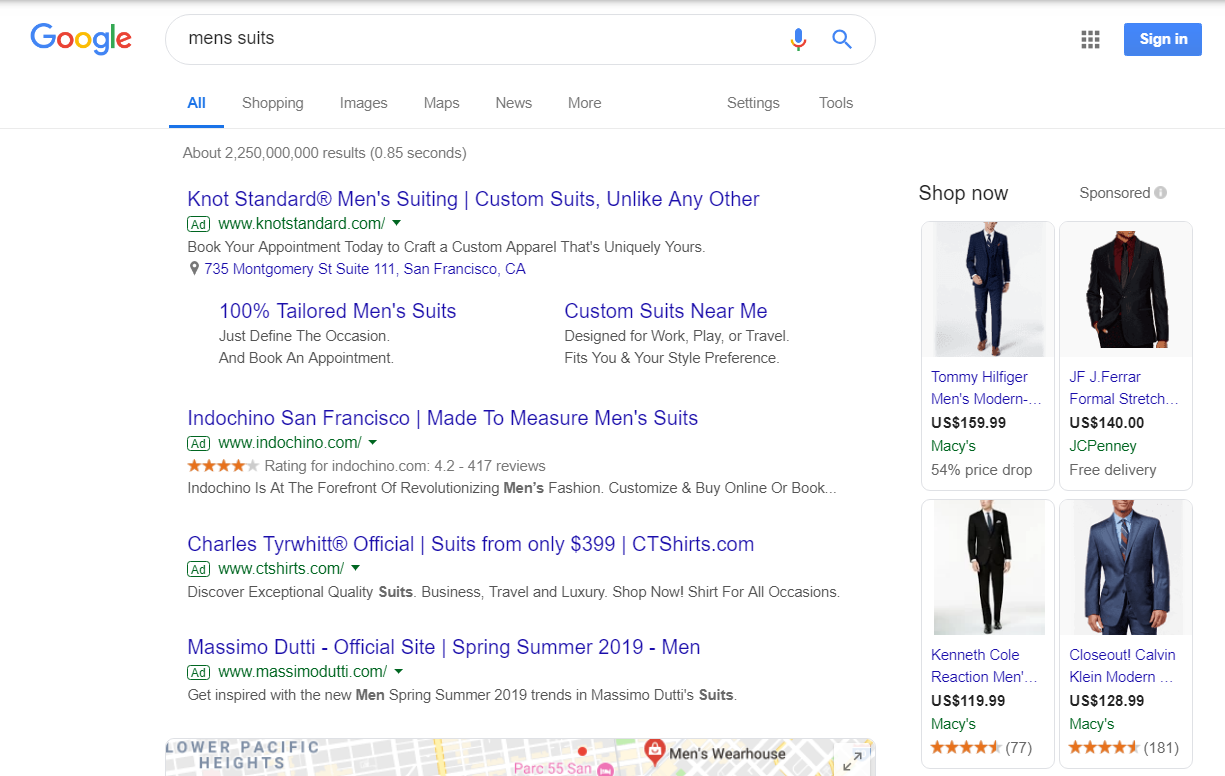The height and width of the screenshot is (776, 1225).
Task: Click the Indochino star rating
Action: click(x=223, y=465)
